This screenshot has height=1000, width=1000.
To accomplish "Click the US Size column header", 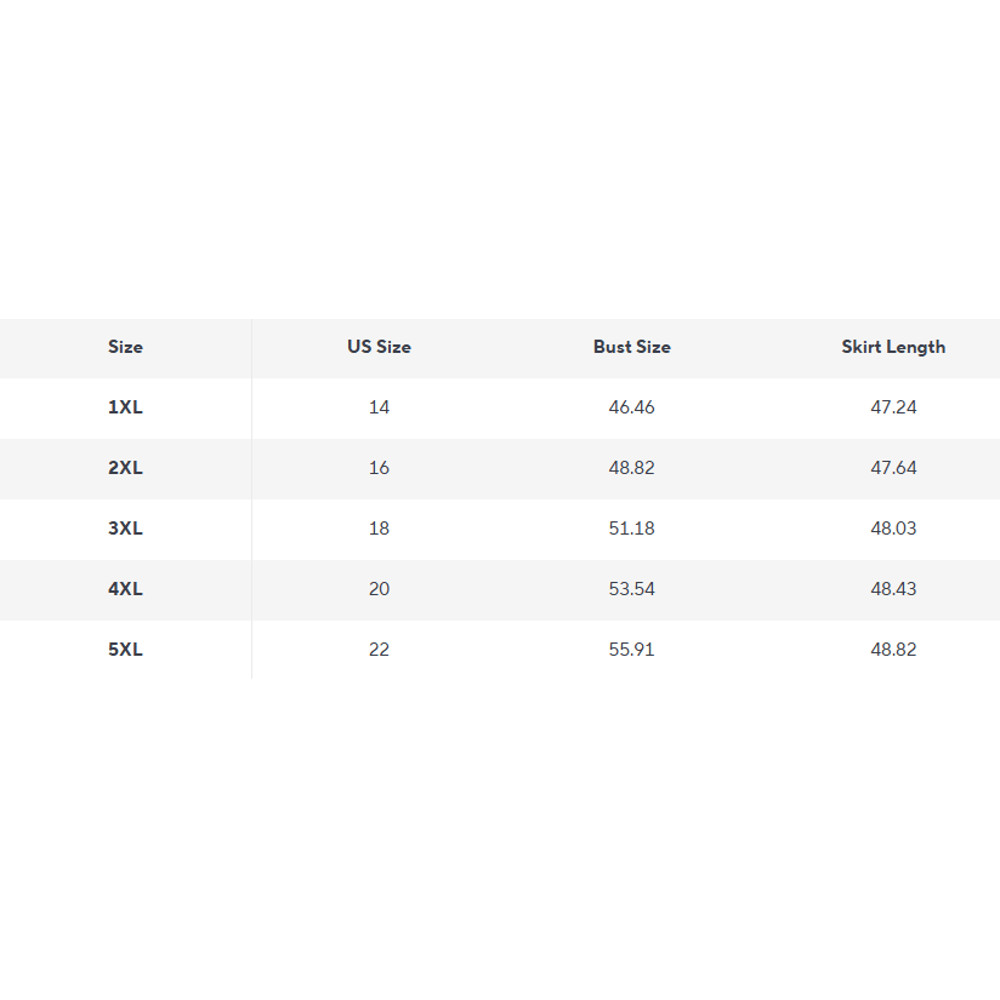I will point(379,347).
